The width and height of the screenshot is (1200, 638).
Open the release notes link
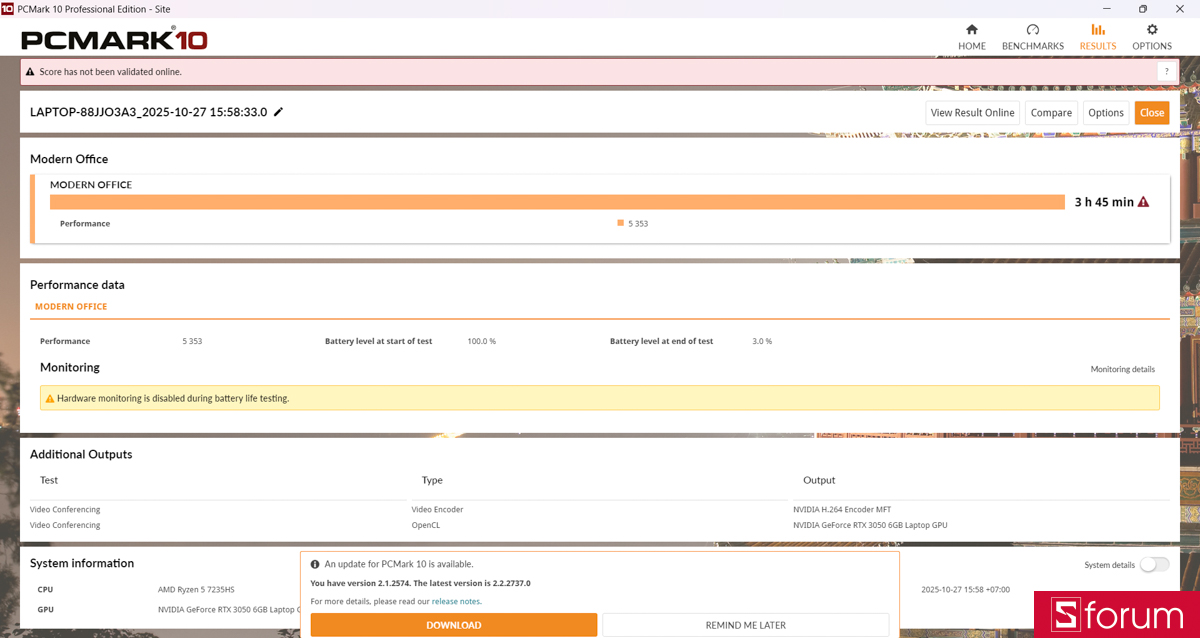456,601
